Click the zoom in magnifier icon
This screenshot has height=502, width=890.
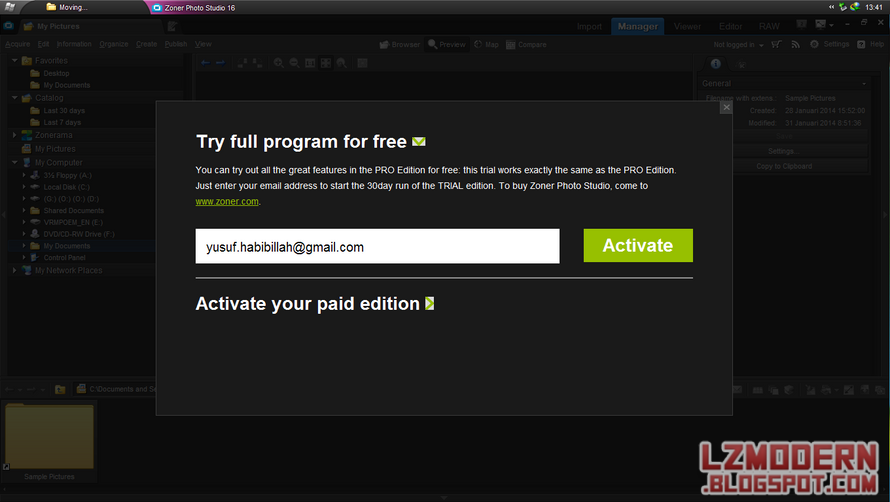click(x=279, y=63)
